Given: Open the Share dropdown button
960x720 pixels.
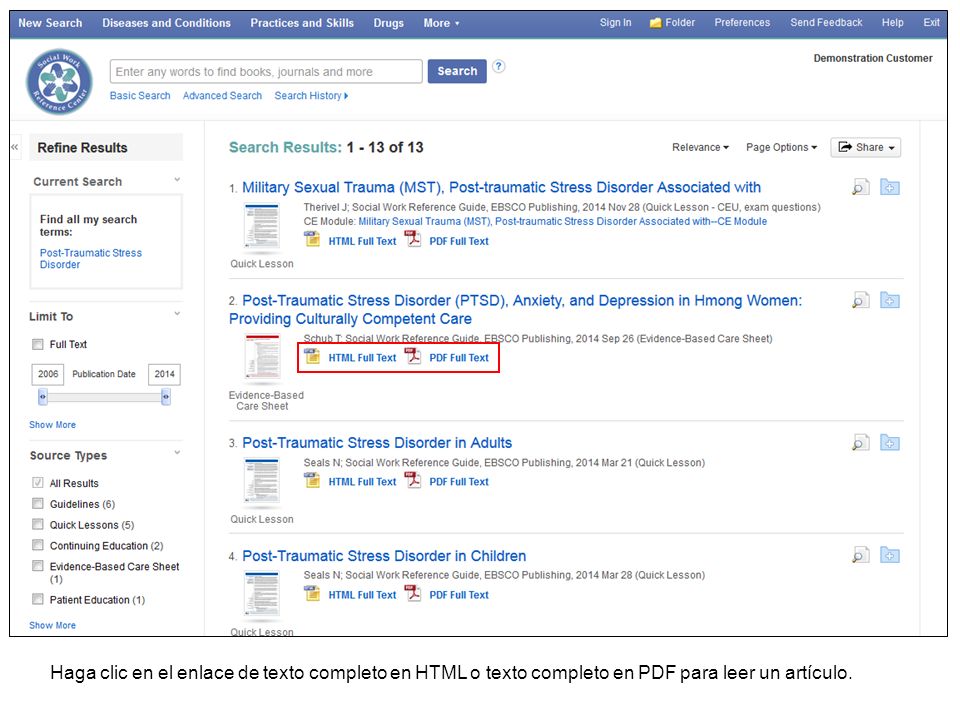Looking at the screenshot, I should [x=865, y=148].
